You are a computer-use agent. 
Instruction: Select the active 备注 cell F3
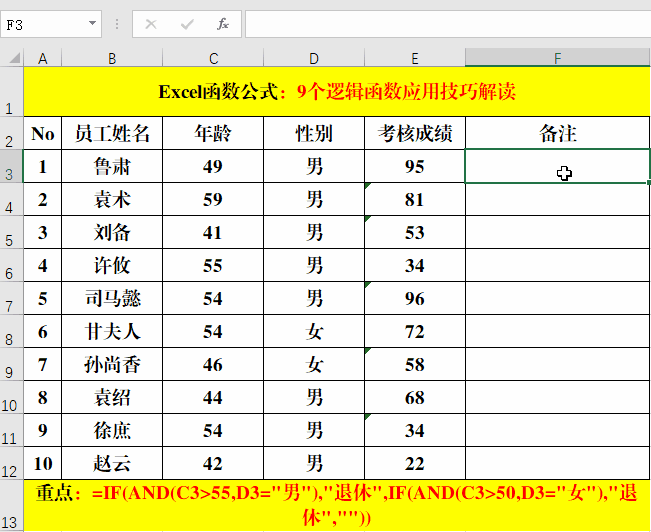pos(558,166)
